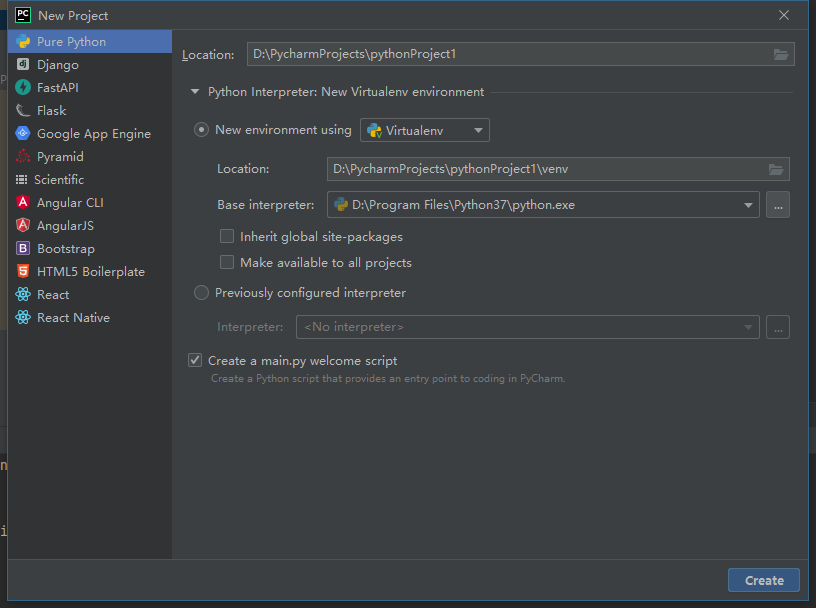Click the React Native atom icon
Viewport: 816px width, 608px height.
pyautogui.click(x=23, y=317)
